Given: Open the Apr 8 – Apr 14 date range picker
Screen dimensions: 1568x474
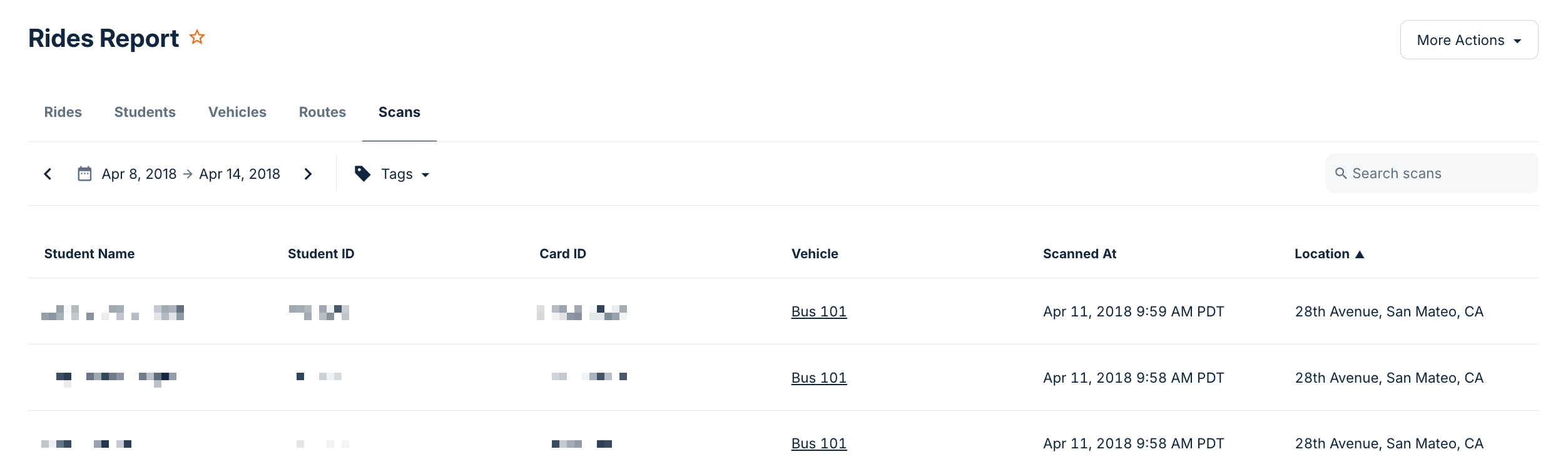Looking at the screenshot, I should point(190,174).
